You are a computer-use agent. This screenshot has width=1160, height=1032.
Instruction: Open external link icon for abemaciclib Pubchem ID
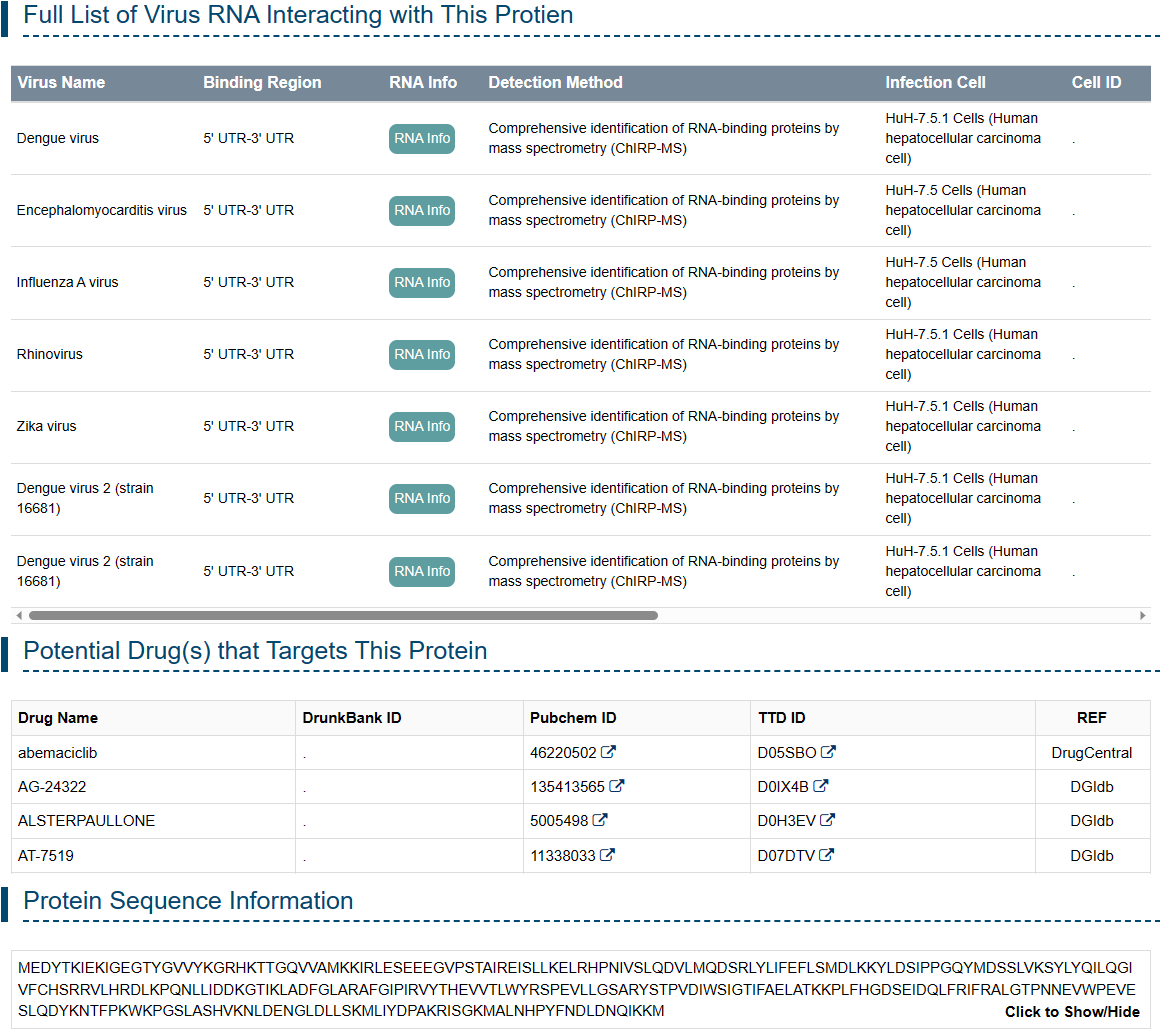(608, 753)
